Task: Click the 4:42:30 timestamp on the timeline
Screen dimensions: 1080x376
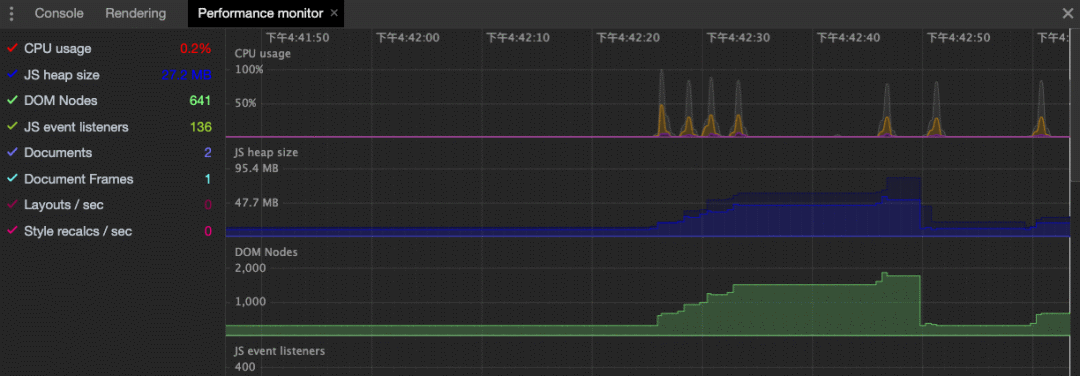Action: click(738, 38)
